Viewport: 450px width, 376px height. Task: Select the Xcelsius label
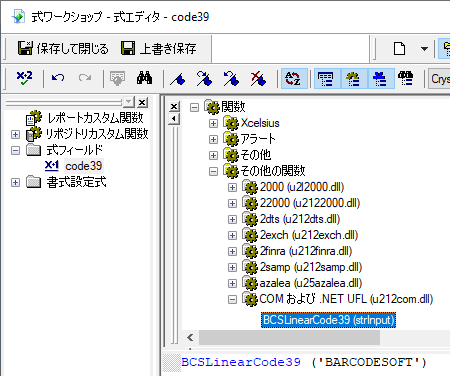point(260,123)
